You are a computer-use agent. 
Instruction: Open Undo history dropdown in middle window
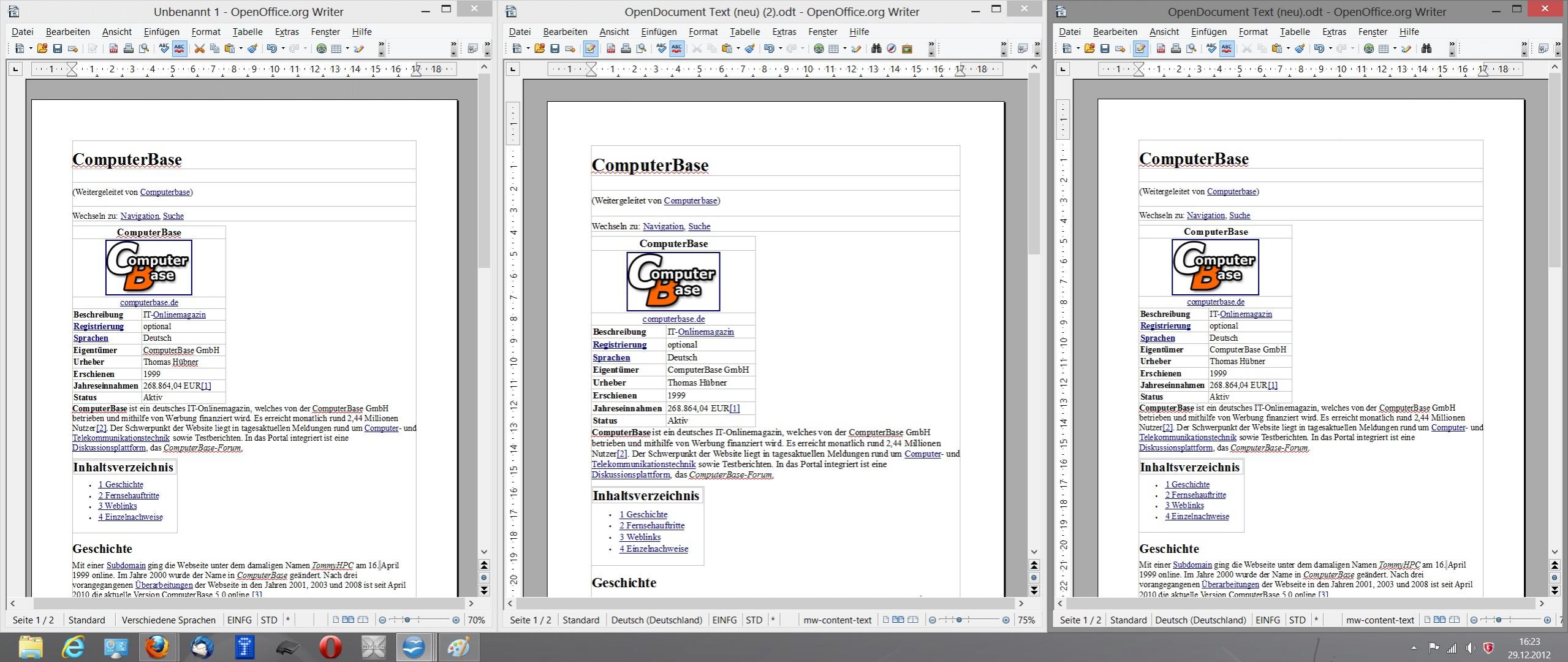coord(780,49)
